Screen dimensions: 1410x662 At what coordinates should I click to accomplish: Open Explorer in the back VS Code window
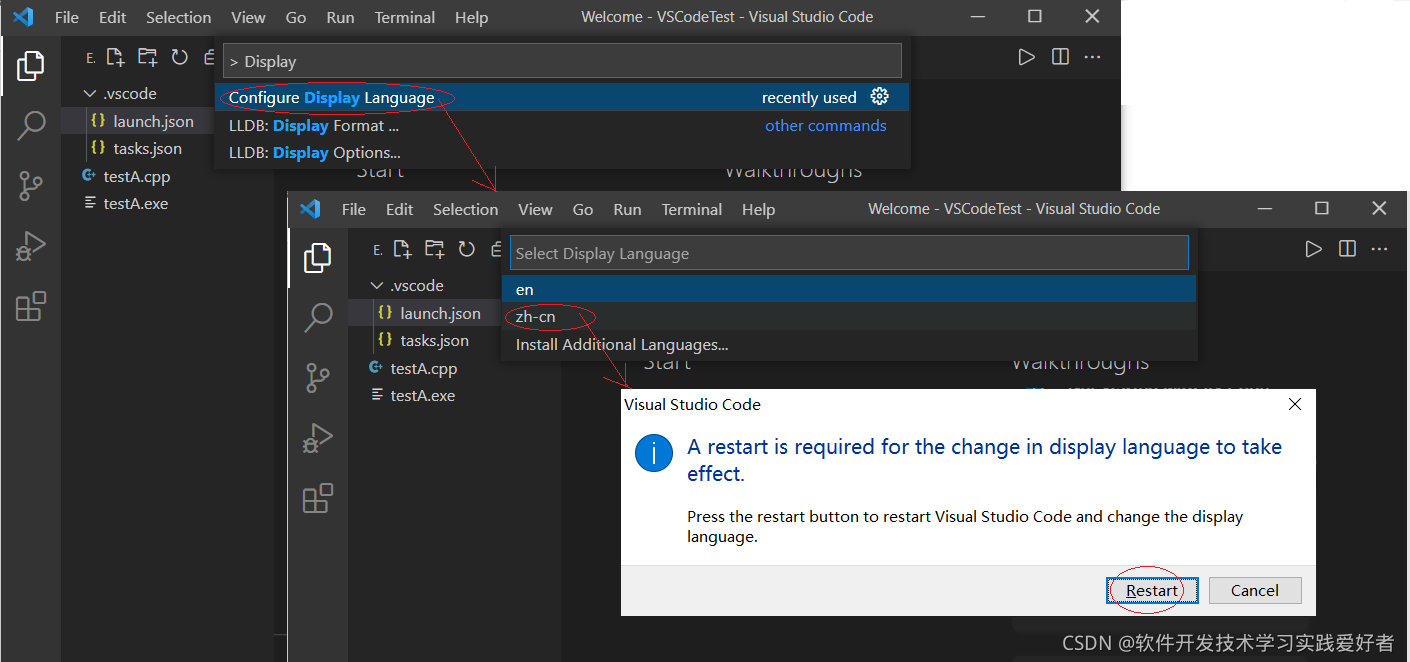tap(31, 66)
